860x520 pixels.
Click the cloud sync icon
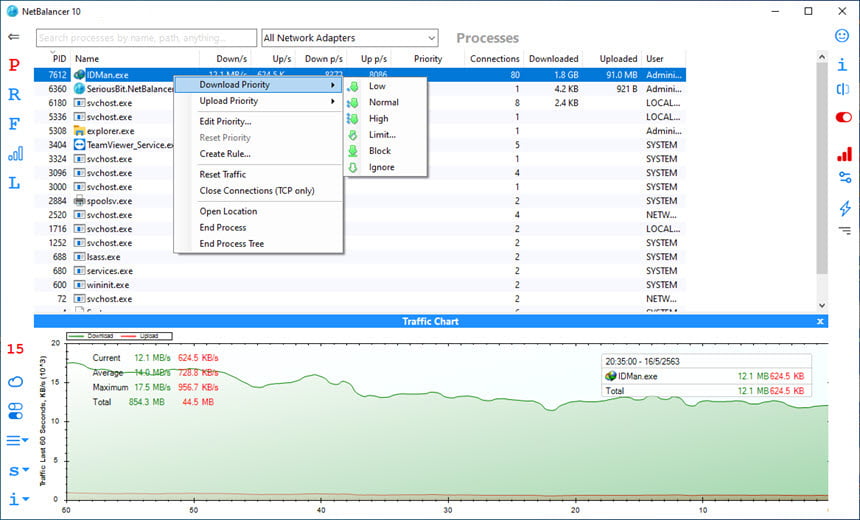[15, 381]
